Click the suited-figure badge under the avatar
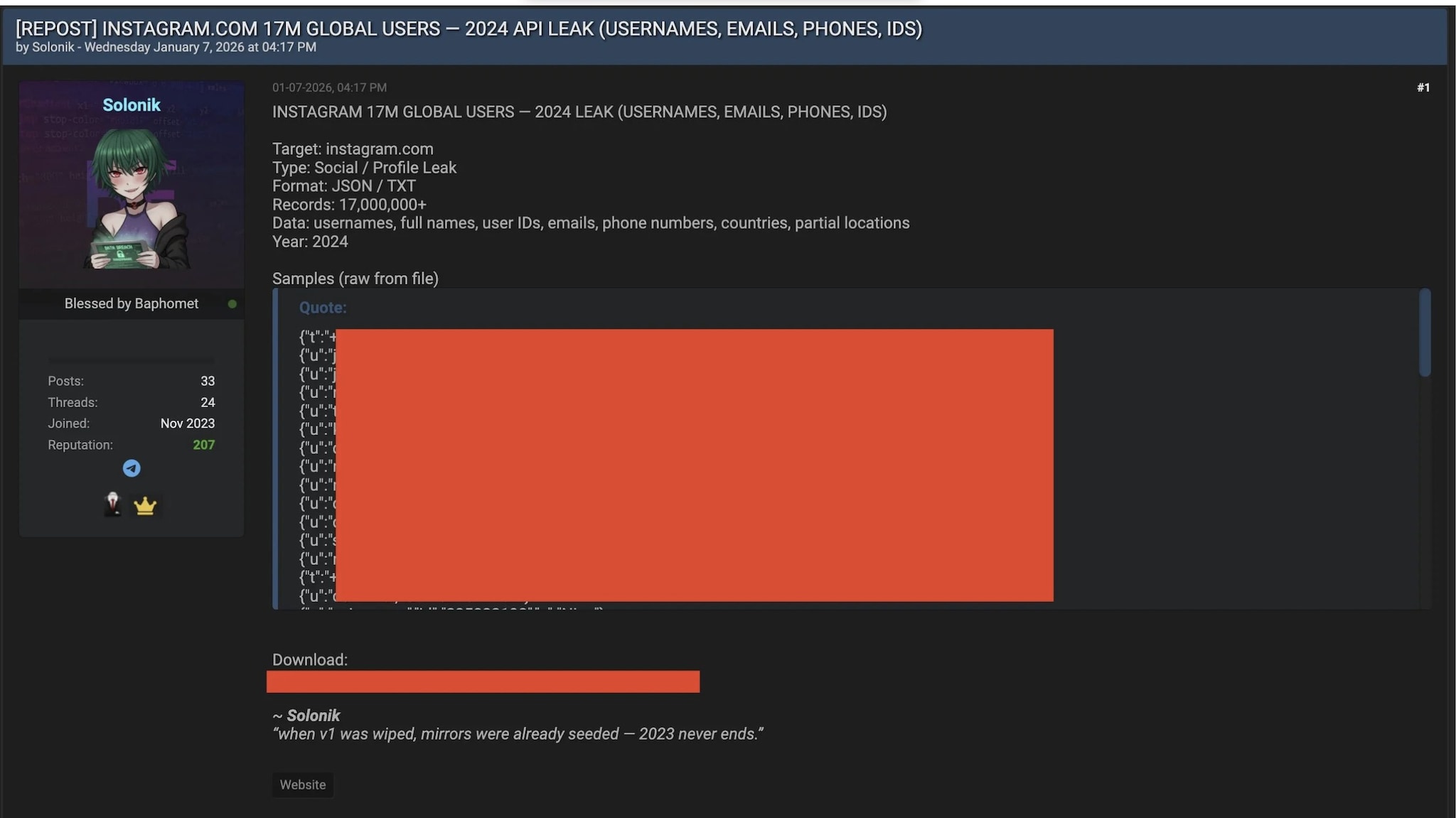Screen dimensions: 1456x818 (114, 505)
